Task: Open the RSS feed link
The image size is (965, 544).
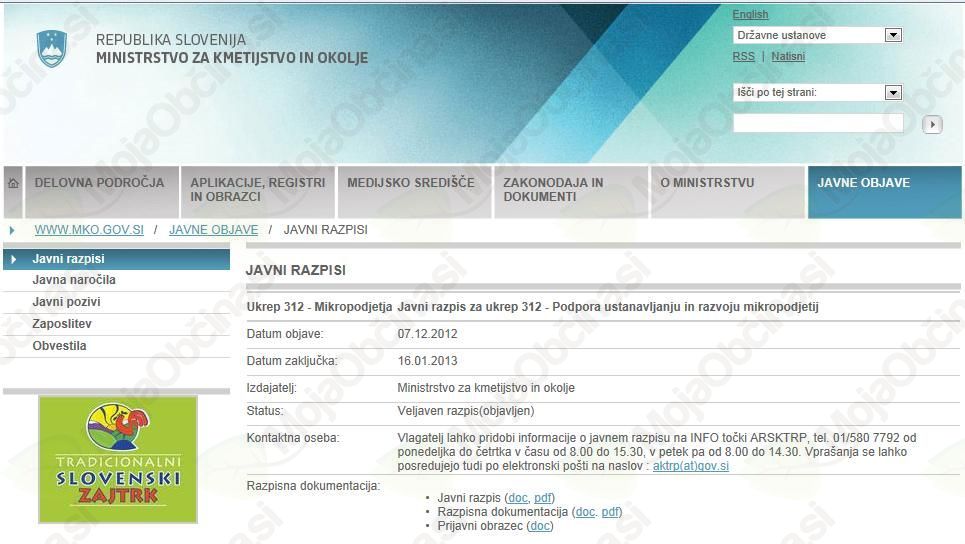Action: click(743, 57)
